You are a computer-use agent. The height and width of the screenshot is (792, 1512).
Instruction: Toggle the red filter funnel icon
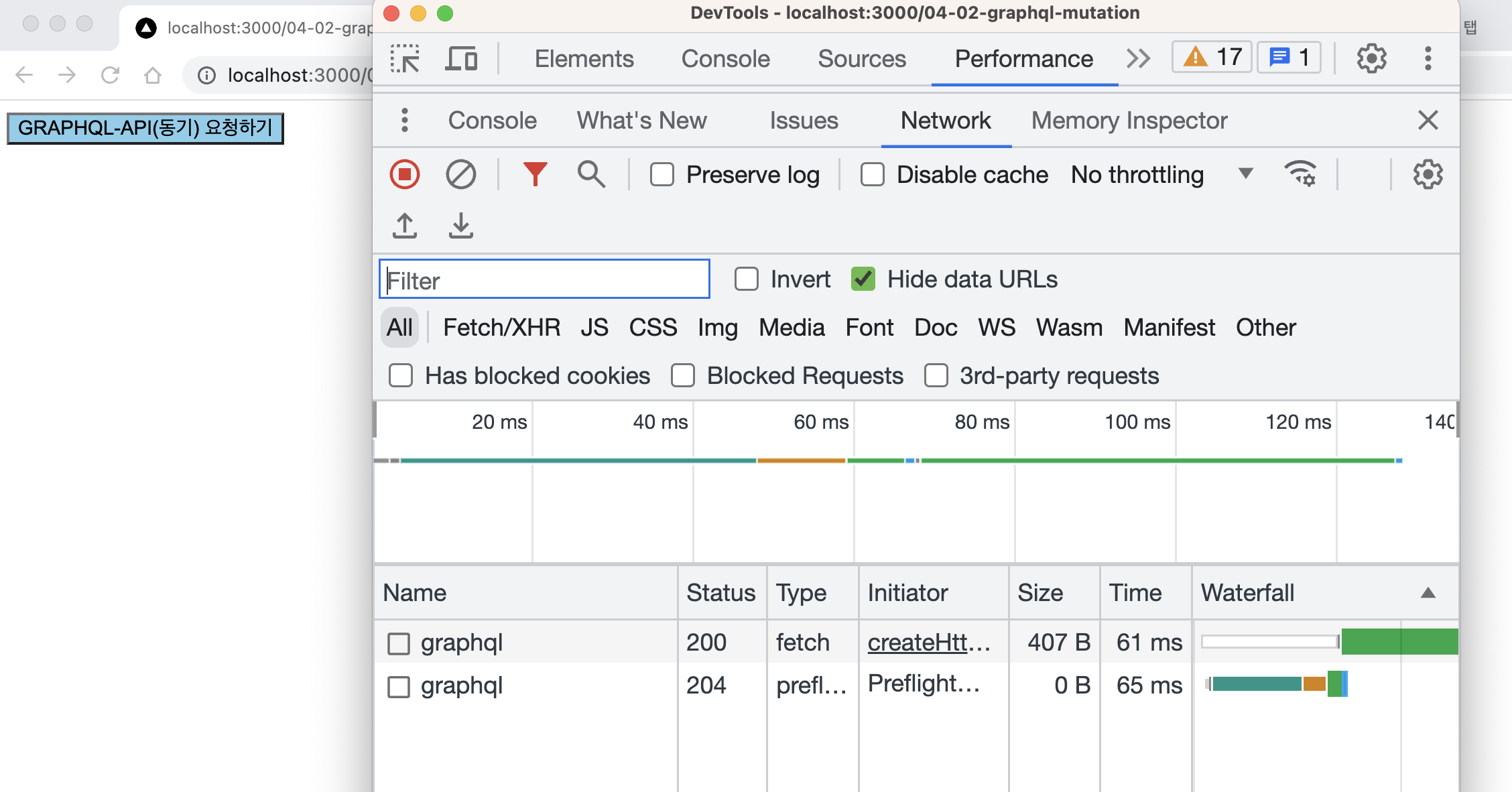point(535,175)
